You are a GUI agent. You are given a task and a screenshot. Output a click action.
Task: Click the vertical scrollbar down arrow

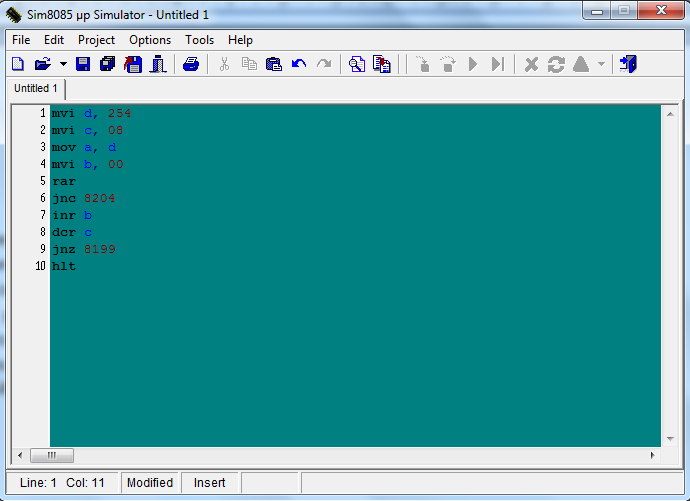tap(670, 439)
